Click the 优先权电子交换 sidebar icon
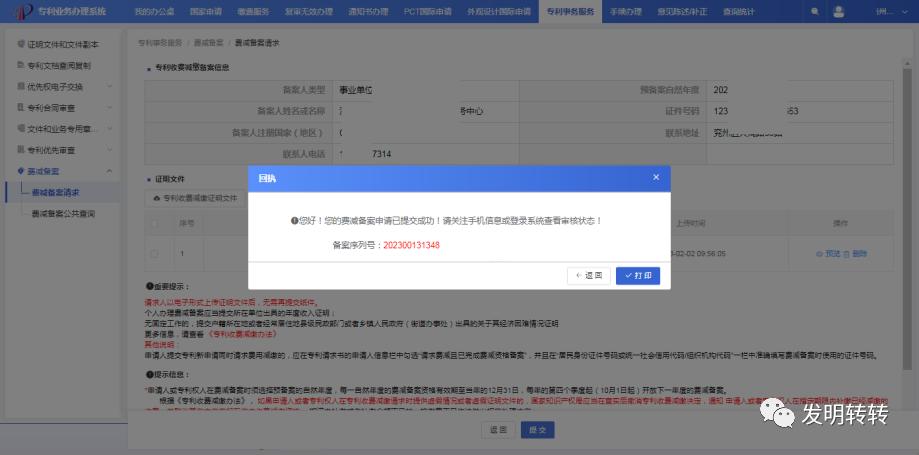 21,86
